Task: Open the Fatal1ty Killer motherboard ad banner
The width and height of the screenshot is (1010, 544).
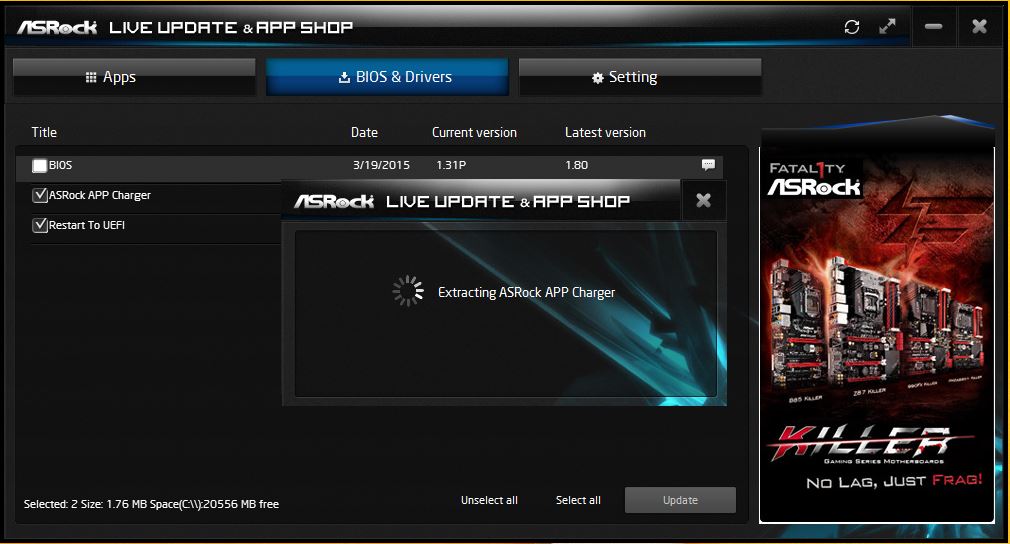Action: tap(877, 335)
